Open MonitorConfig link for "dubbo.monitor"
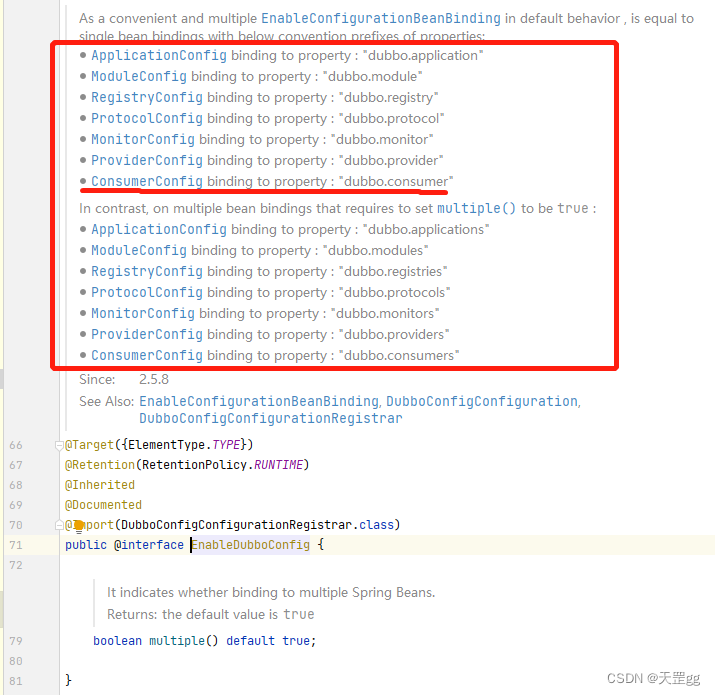 143,140
